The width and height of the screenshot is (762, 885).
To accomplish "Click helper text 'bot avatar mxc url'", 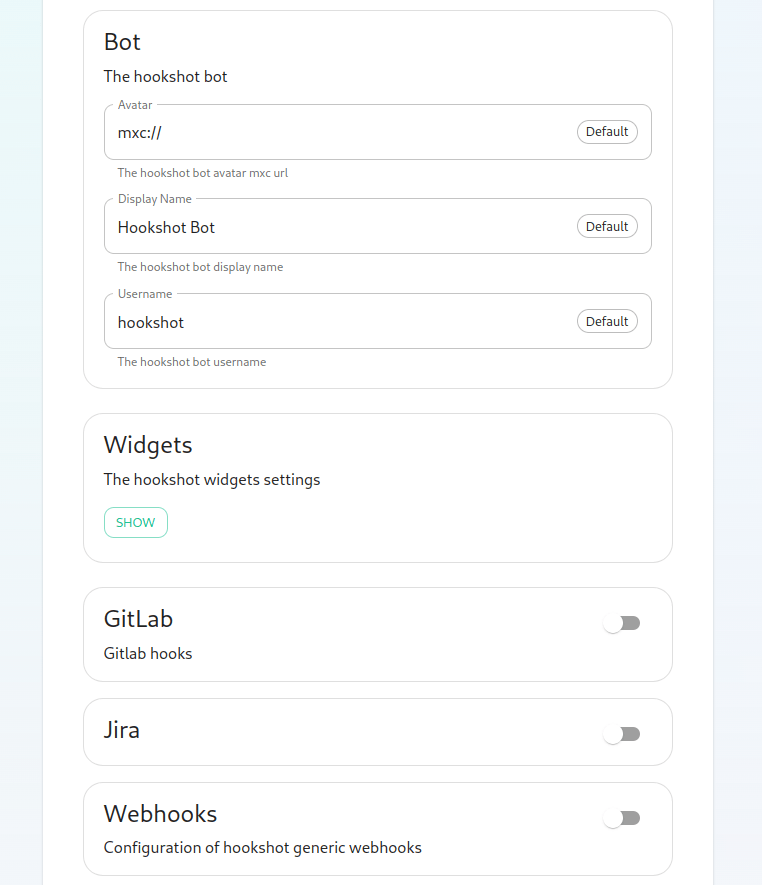I will (x=203, y=173).
